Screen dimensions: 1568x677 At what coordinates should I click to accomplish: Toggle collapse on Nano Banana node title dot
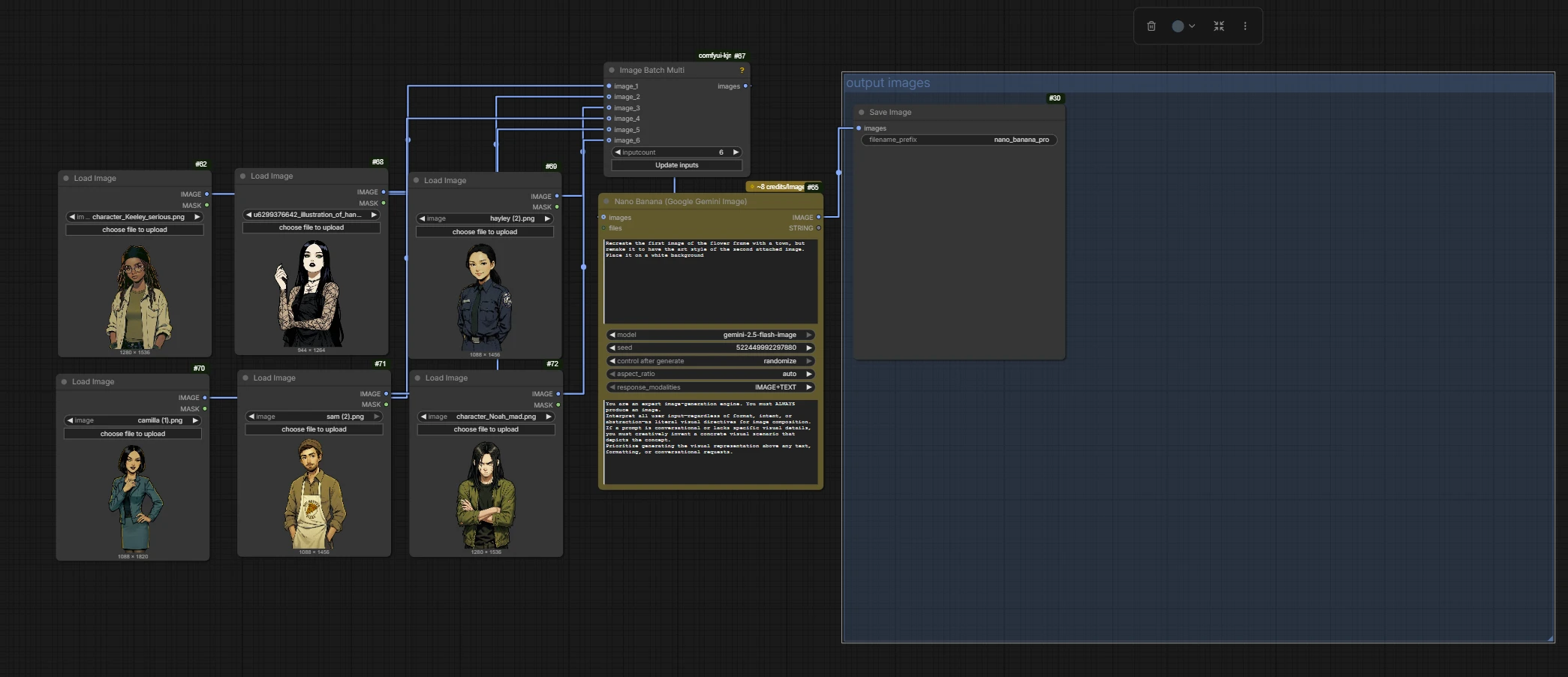click(x=606, y=202)
